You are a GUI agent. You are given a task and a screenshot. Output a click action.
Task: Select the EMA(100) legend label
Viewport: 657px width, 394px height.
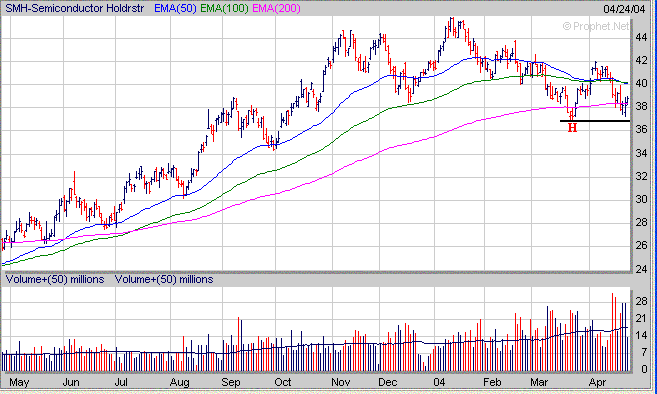224,8
